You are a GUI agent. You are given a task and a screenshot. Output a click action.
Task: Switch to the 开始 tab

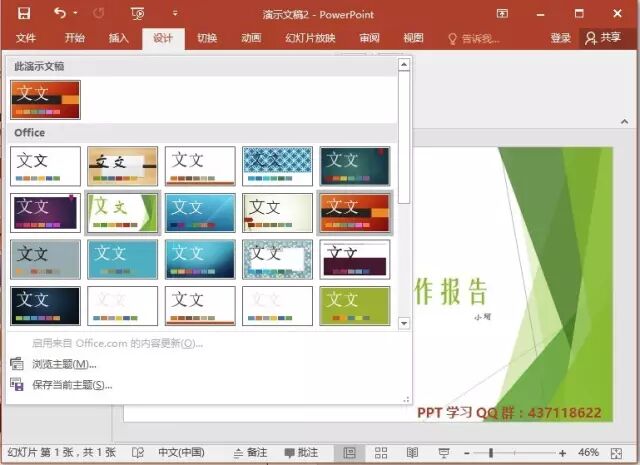(x=75, y=38)
